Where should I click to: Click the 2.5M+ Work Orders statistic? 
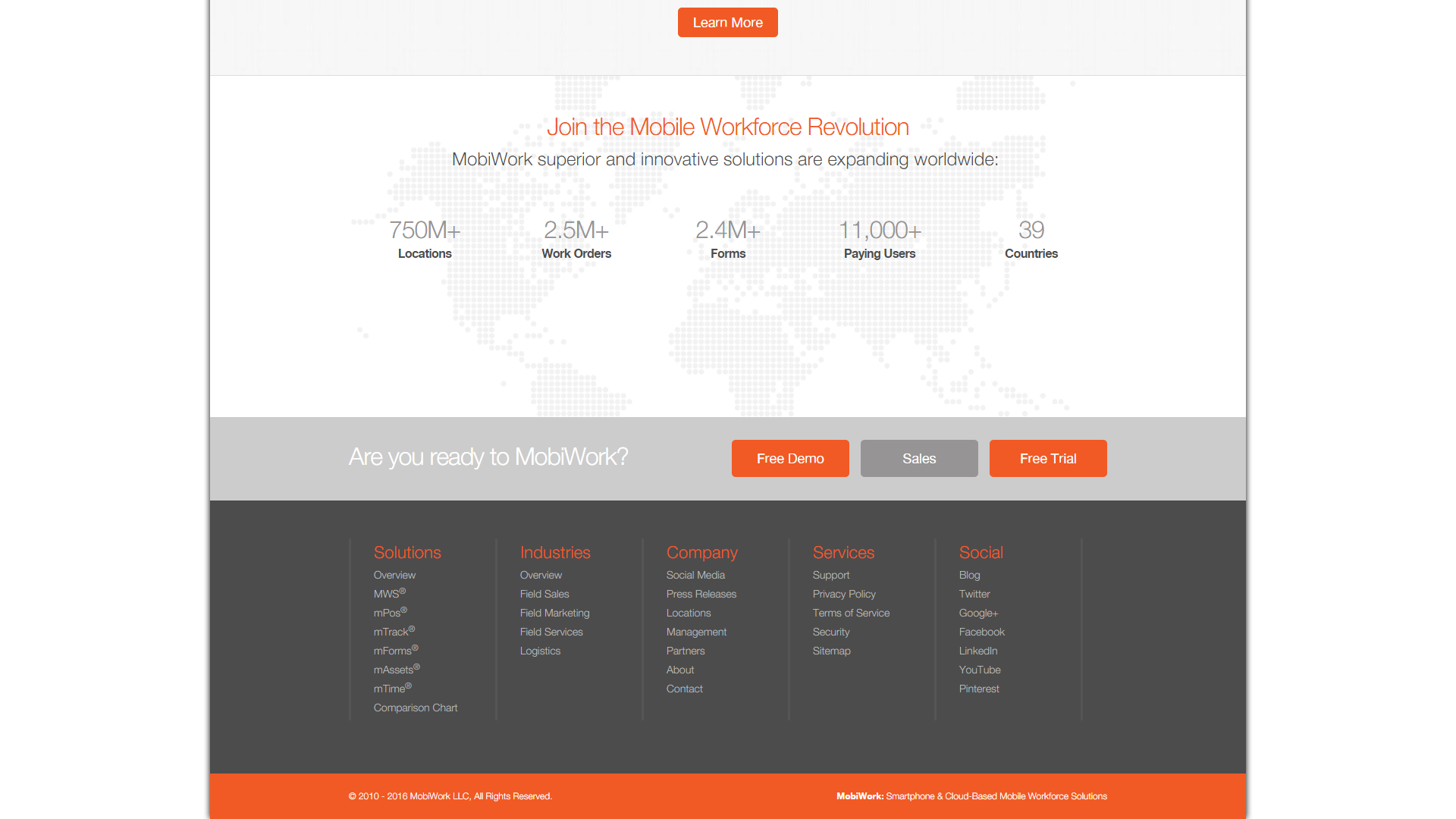(x=576, y=239)
